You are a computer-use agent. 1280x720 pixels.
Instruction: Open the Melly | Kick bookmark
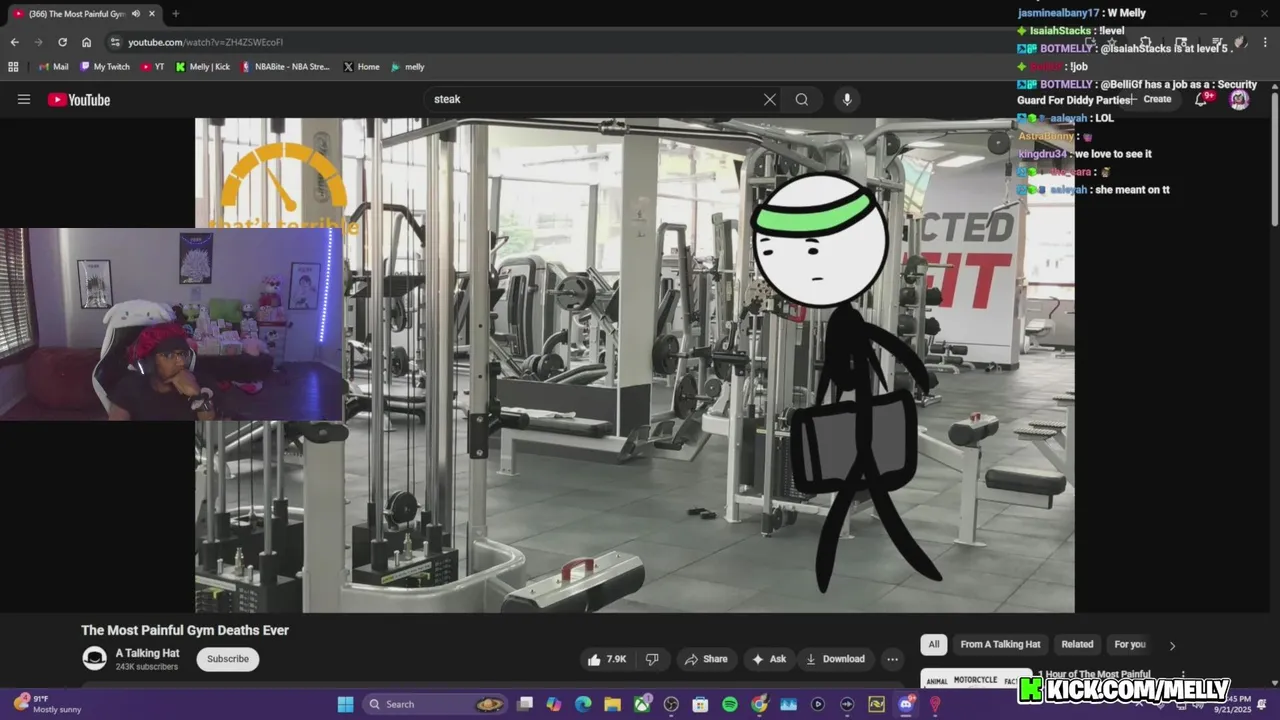tap(202, 67)
